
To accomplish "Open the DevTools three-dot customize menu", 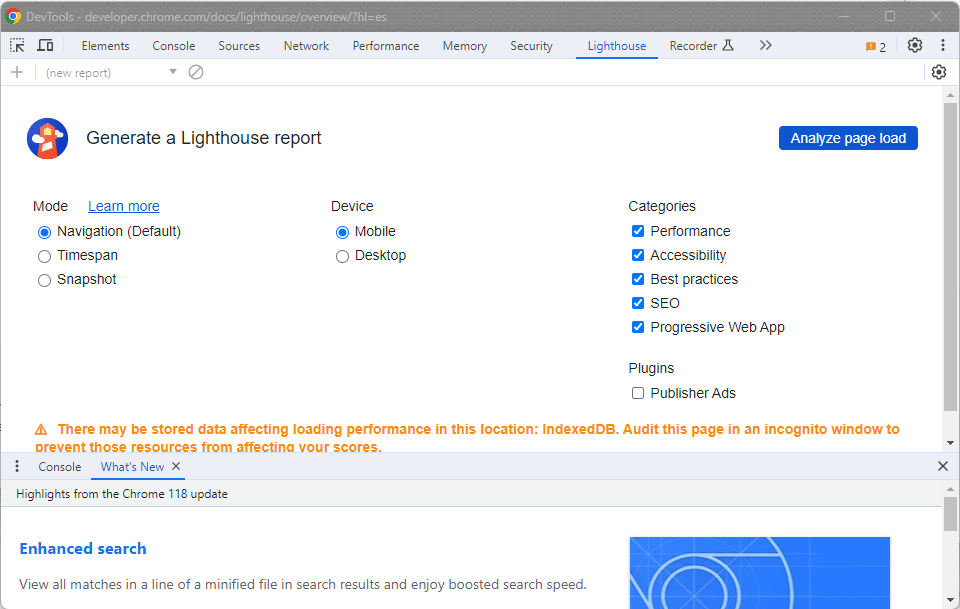I will tap(942, 46).
